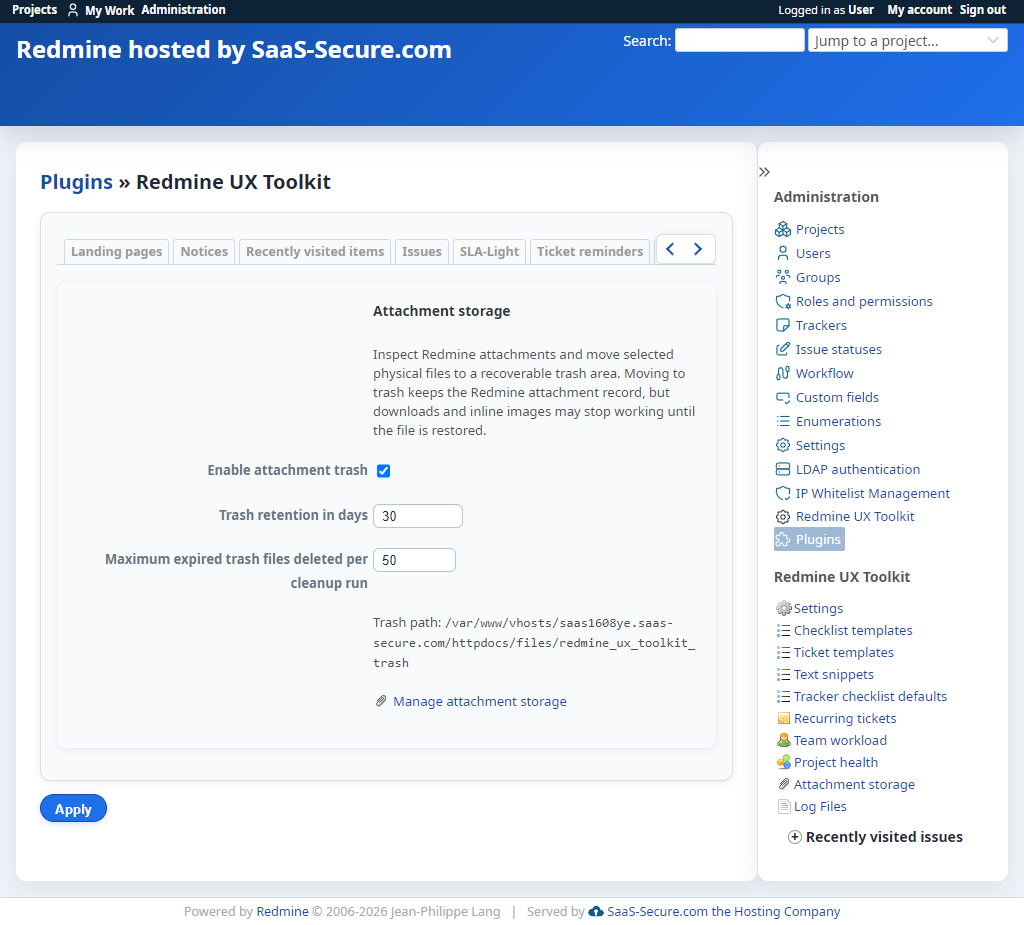Open the Ticket reminders tab
The image size is (1024, 925).
tap(590, 252)
